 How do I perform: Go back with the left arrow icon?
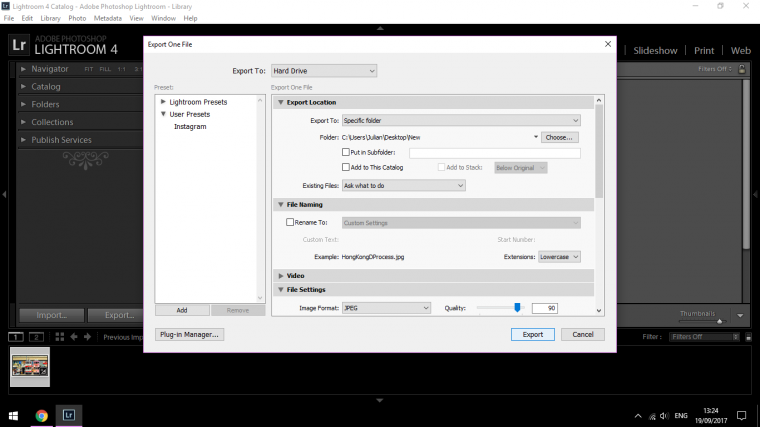[74, 337]
